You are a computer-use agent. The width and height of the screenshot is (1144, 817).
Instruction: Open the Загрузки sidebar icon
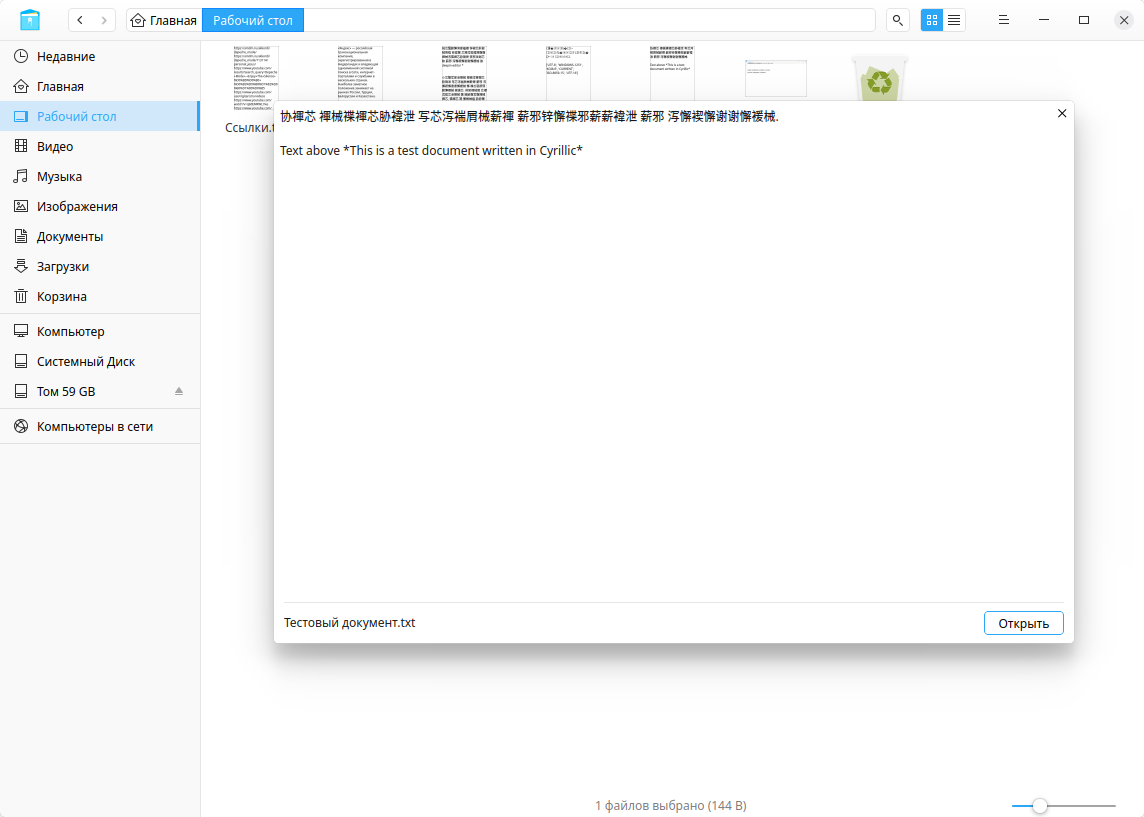22,266
